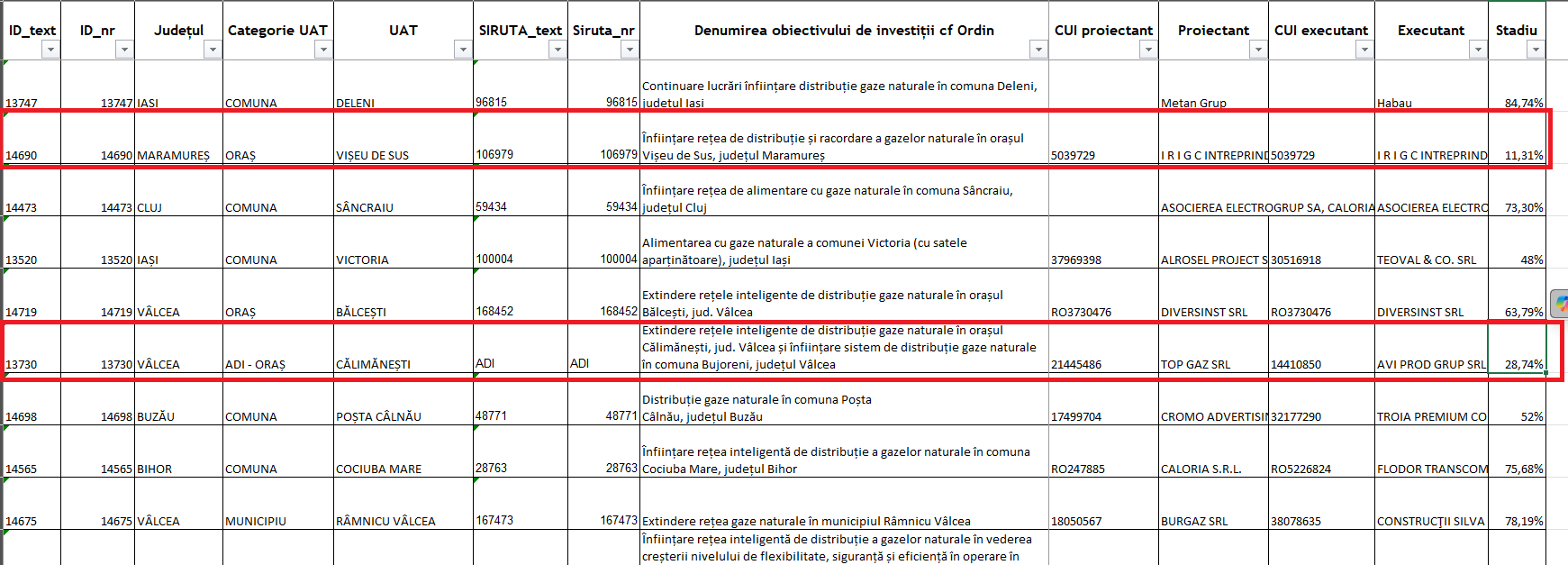
Task: Select CUI proiectant 5039729 cell
Action: click(1103, 138)
